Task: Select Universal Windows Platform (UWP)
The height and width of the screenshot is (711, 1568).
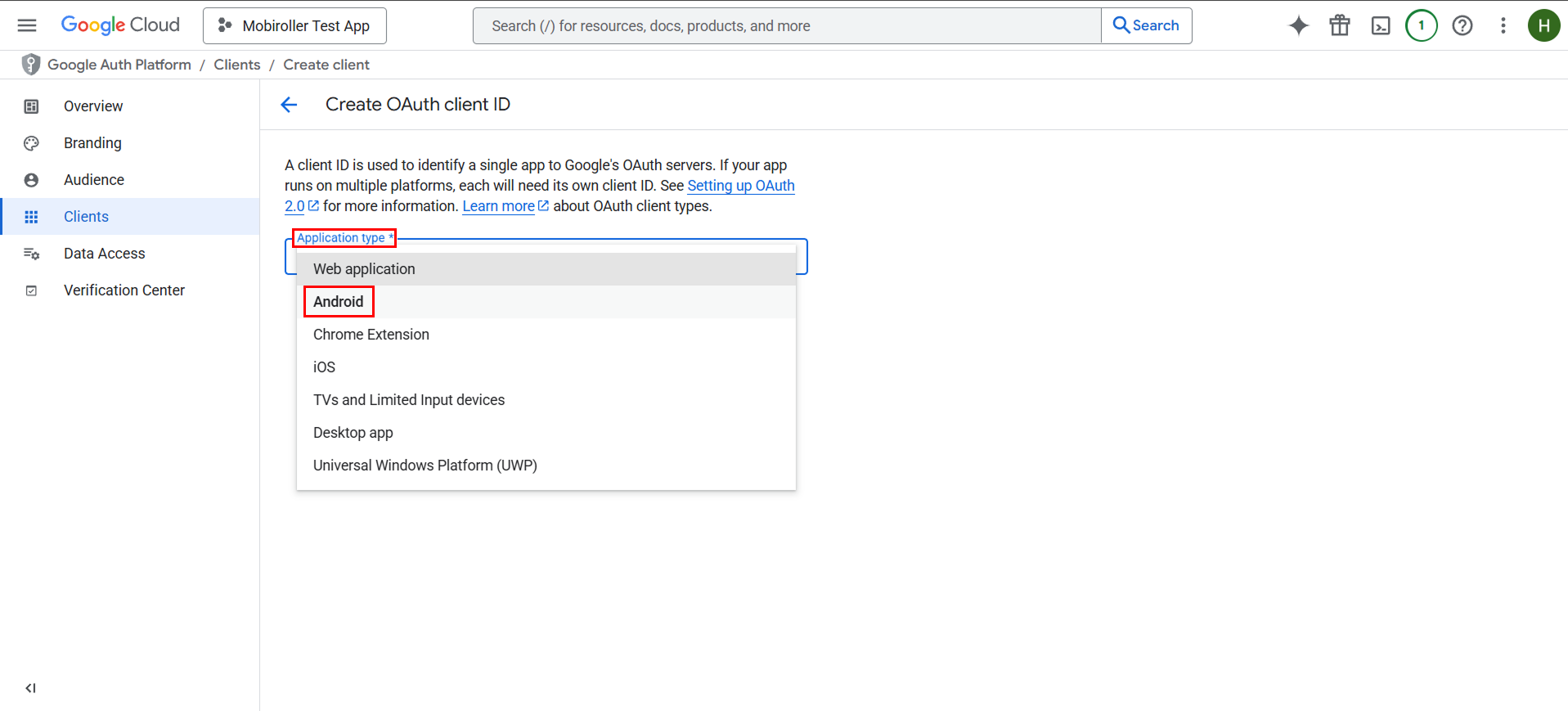Action: click(x=546, y=466)
